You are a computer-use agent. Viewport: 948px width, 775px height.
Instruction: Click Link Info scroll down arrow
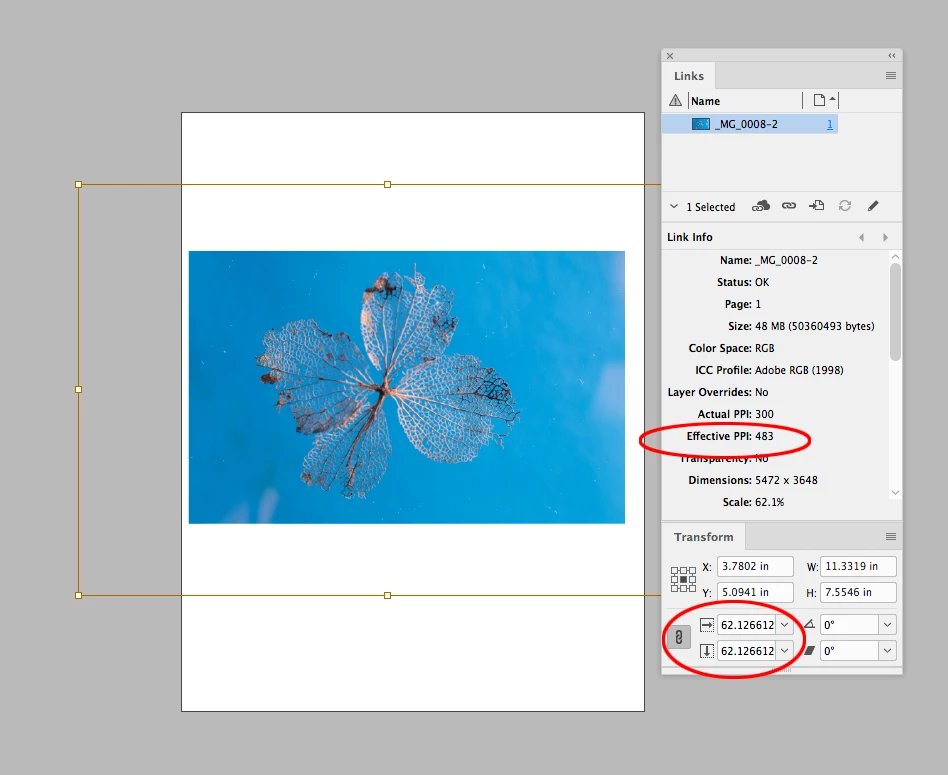coord(895,493)
